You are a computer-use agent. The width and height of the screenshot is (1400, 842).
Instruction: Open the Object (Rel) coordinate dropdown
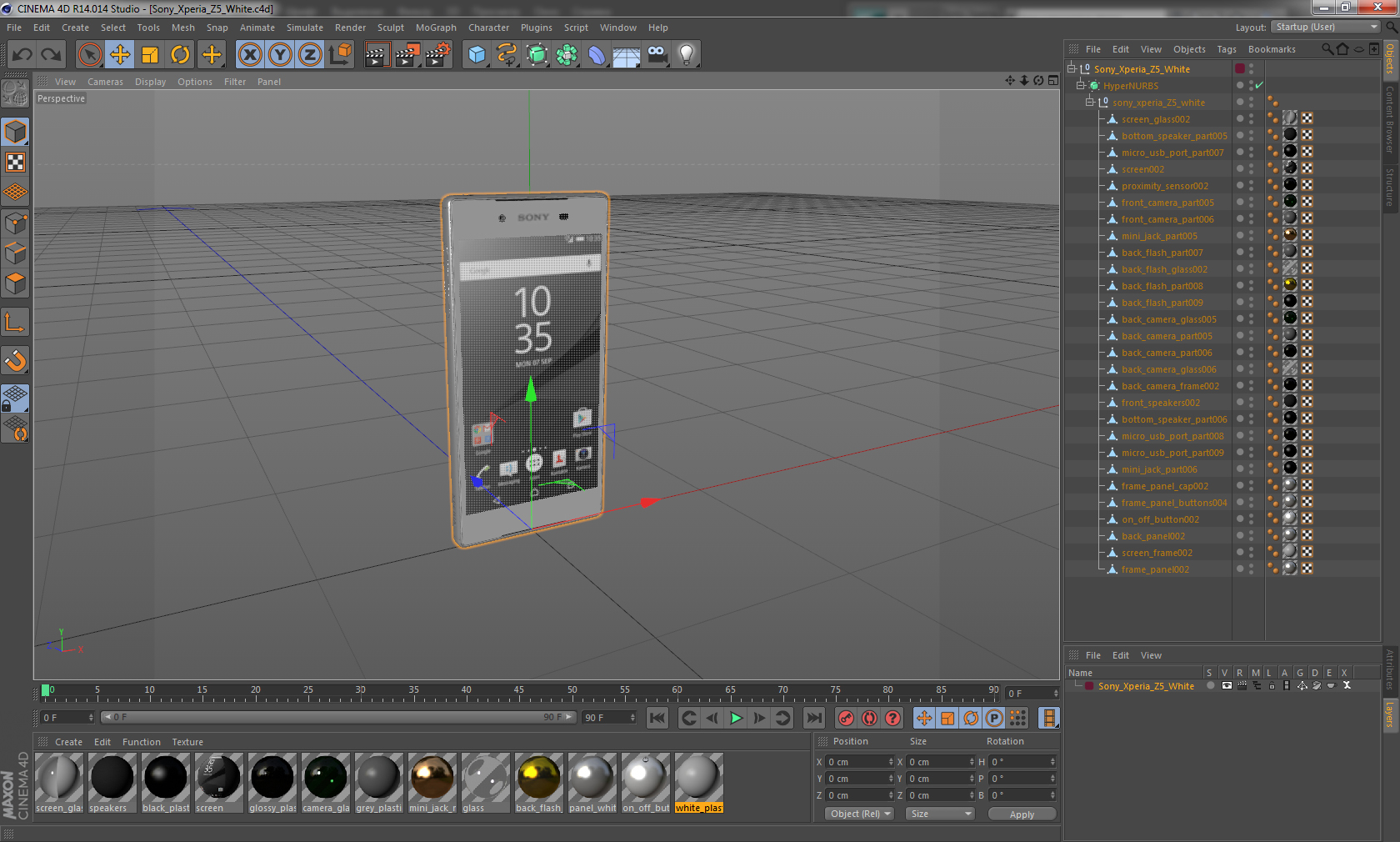pos(860,814)
